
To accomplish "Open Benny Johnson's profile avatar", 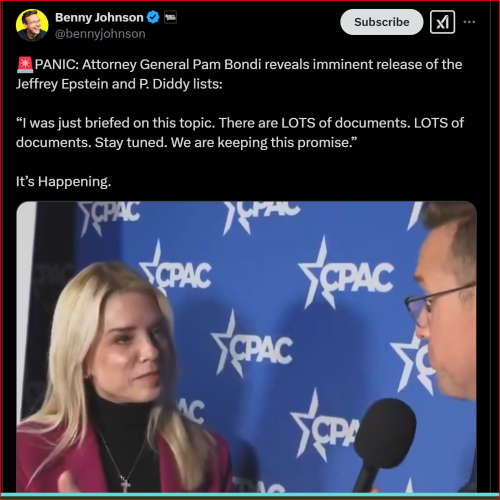I will point(32,25).
